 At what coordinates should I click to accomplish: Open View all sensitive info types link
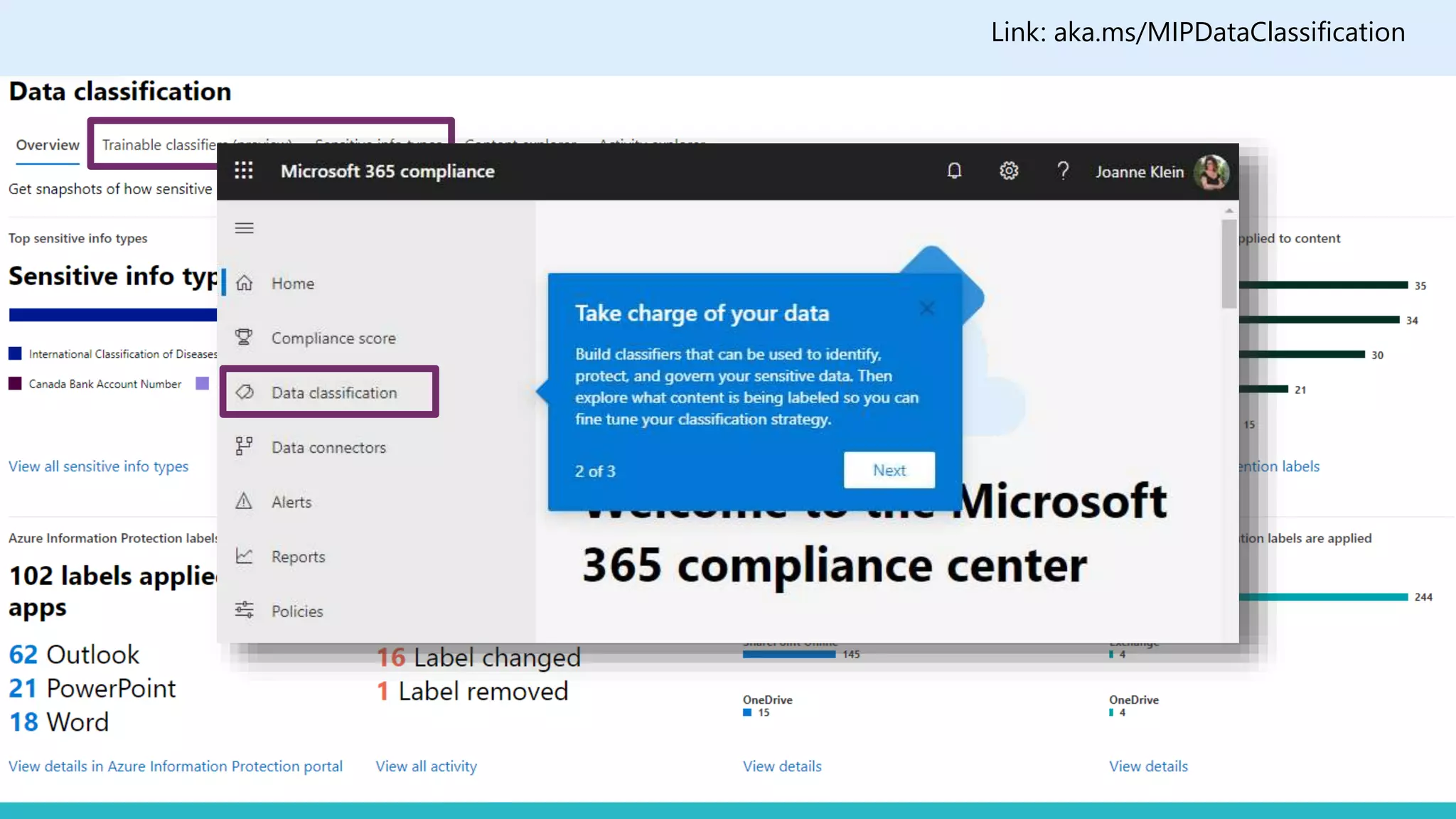99,466
